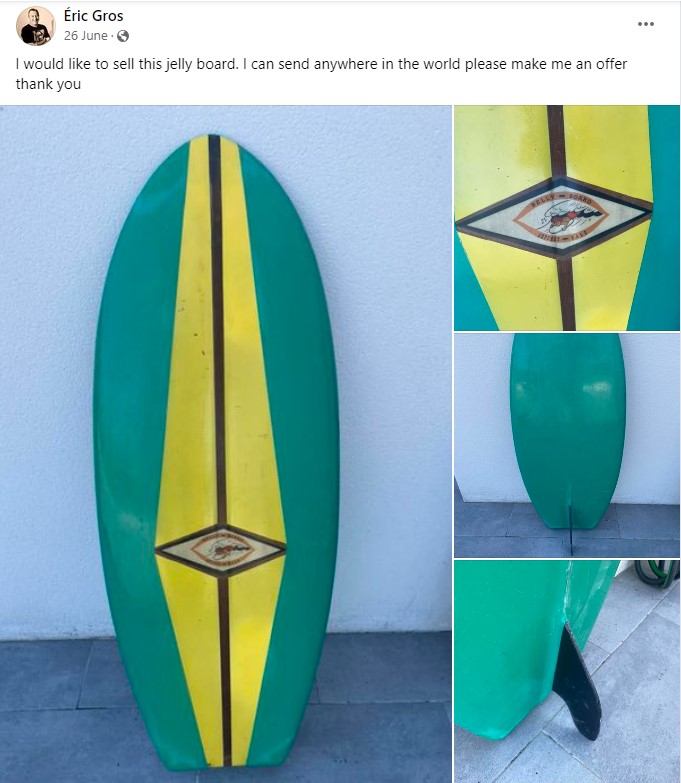Click the brown stringer stripe above the main logo

pyautogui.click(x=217, y=330)
